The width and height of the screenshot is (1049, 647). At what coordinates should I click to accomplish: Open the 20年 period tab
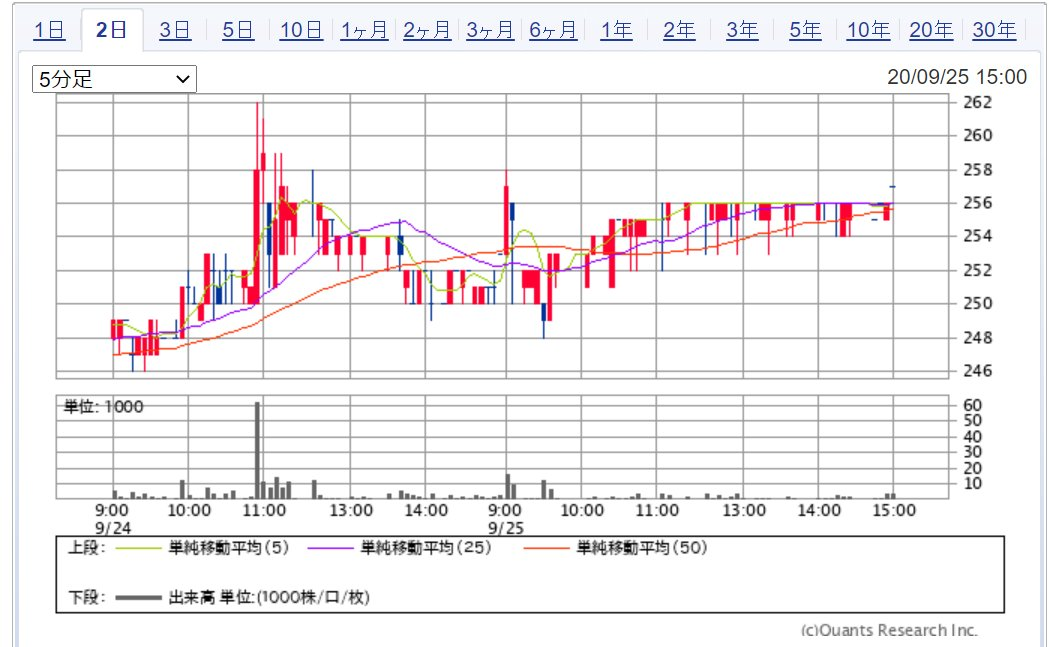point(931,30)
